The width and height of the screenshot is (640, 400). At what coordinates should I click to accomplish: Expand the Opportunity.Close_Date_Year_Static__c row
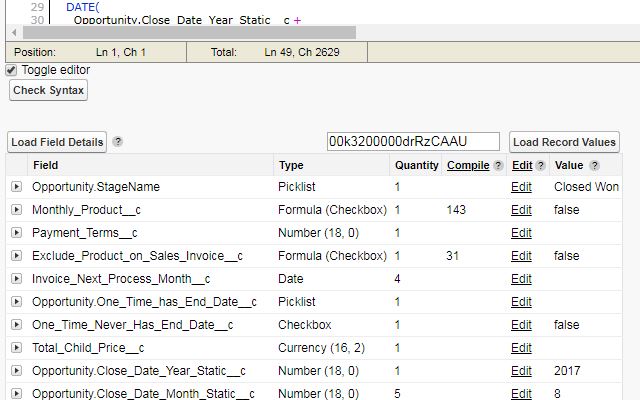click(16, 371)
